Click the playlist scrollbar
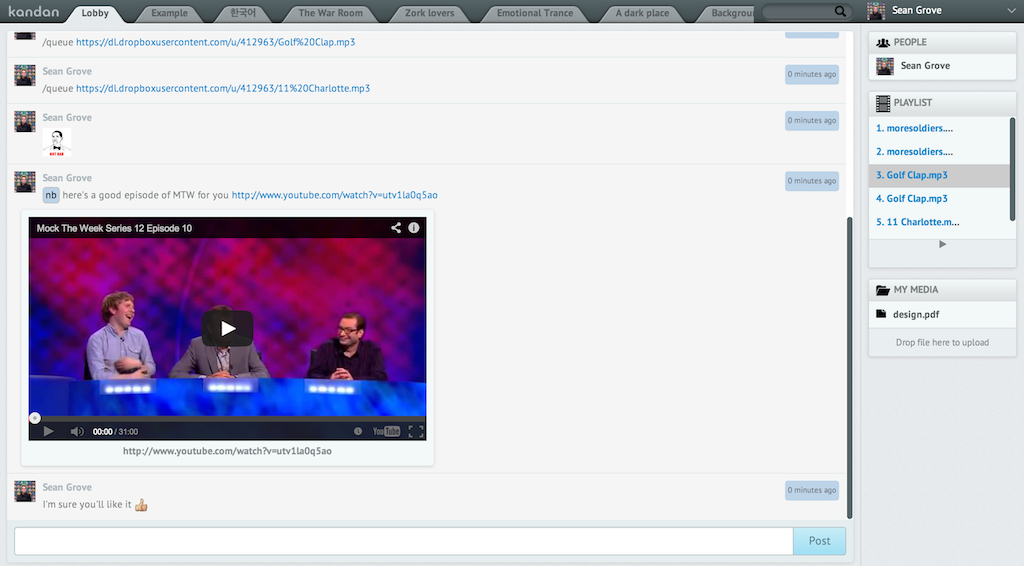 coord(1012,169)
